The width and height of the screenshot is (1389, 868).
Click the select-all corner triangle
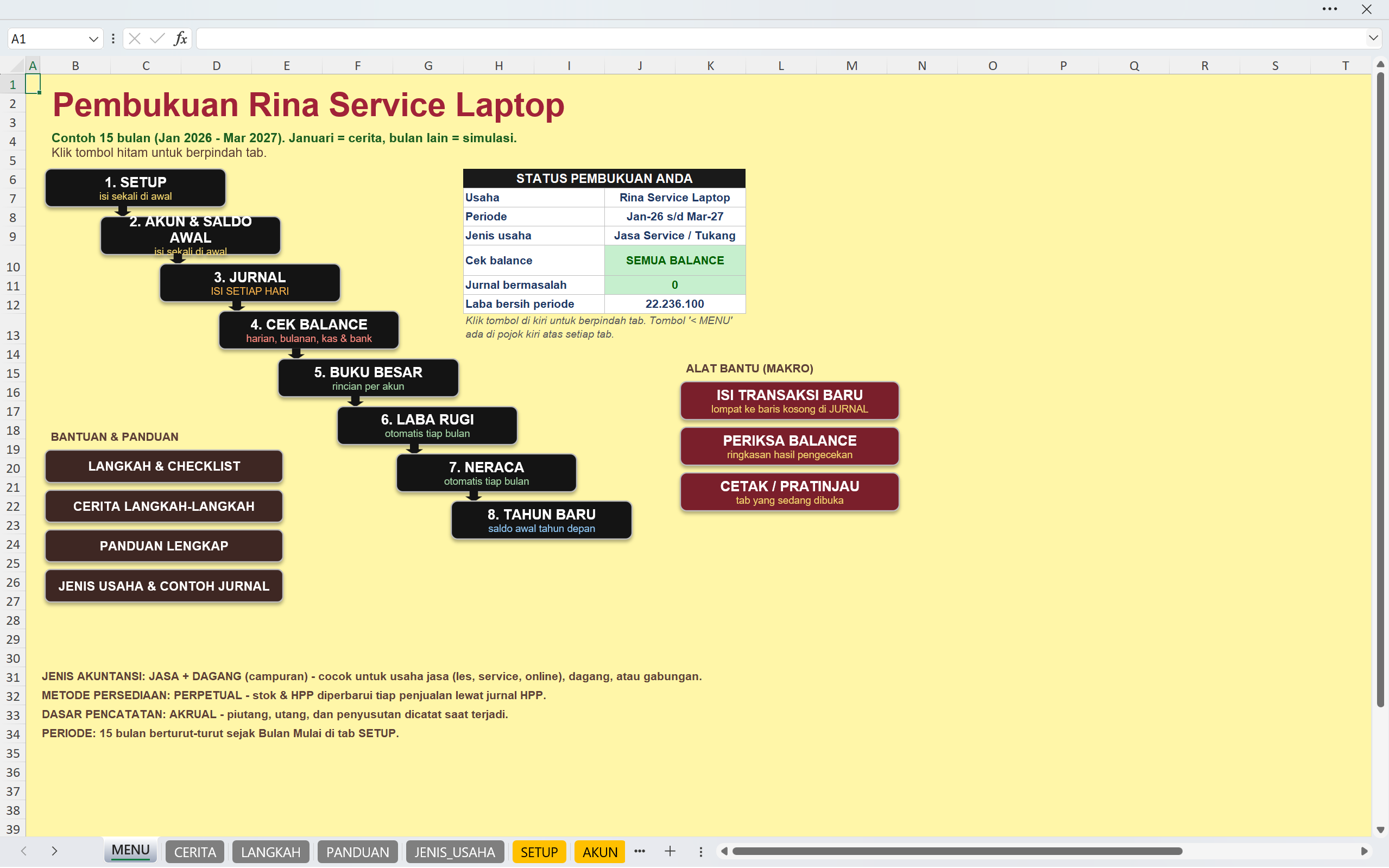(x=17, y=66)
